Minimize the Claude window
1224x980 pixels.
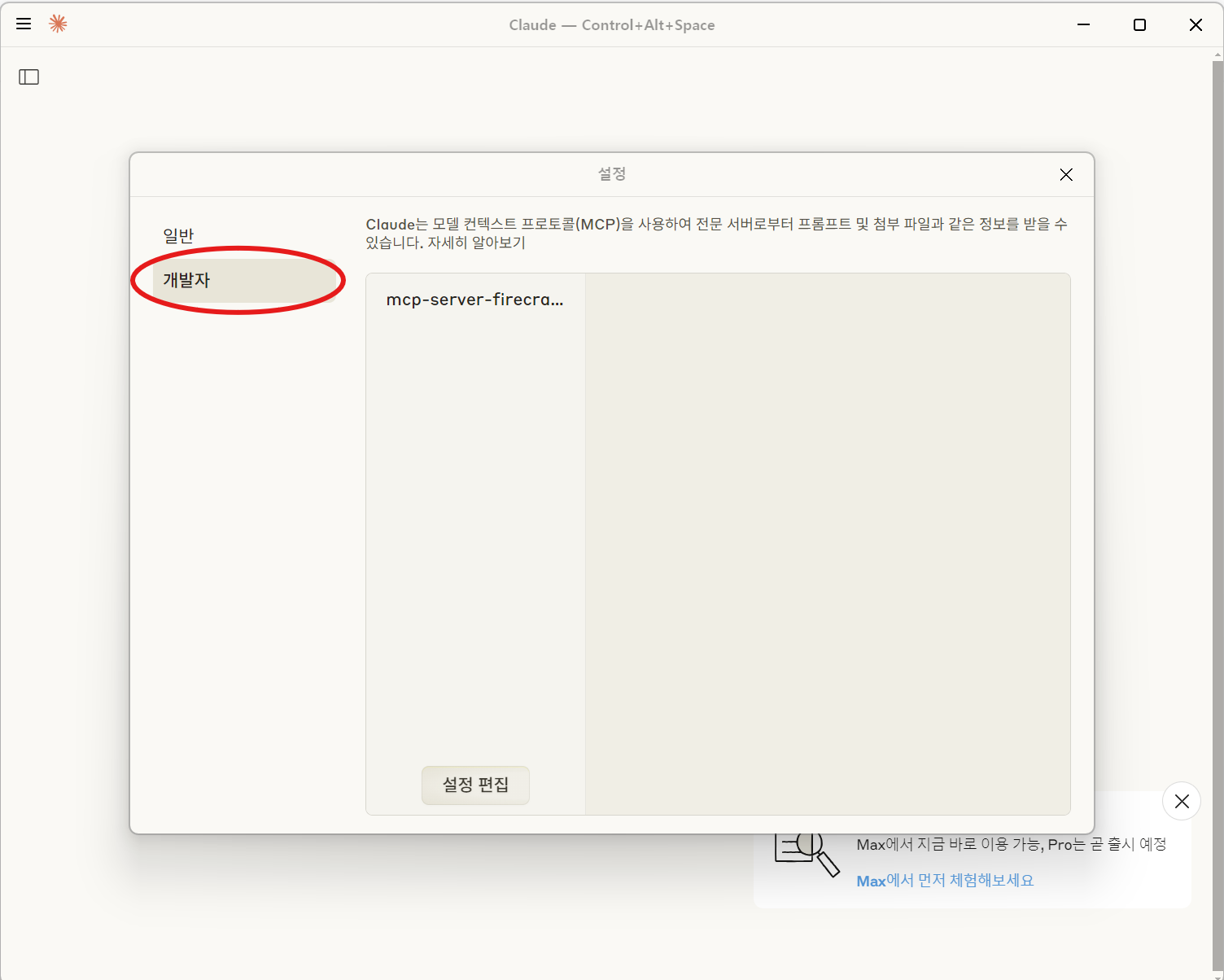(1083, 24)
